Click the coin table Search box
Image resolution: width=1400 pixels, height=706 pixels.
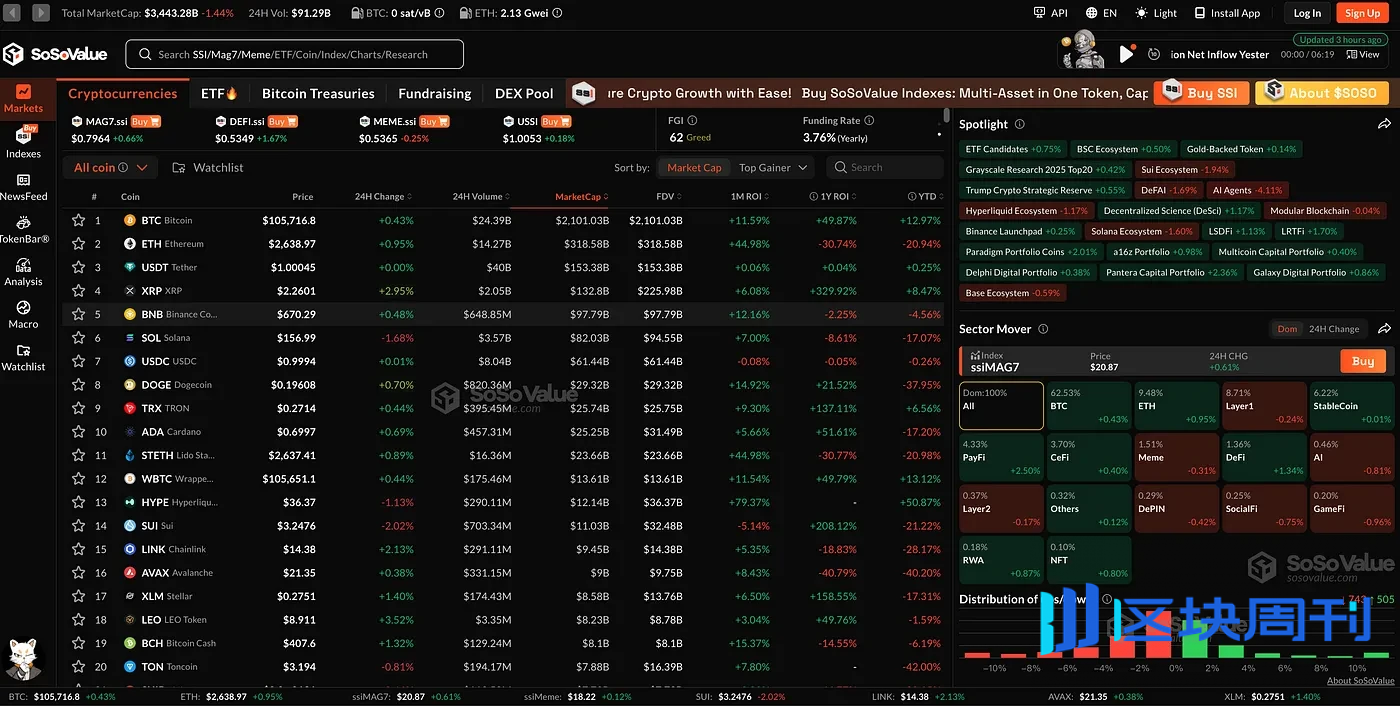point(884,167)
